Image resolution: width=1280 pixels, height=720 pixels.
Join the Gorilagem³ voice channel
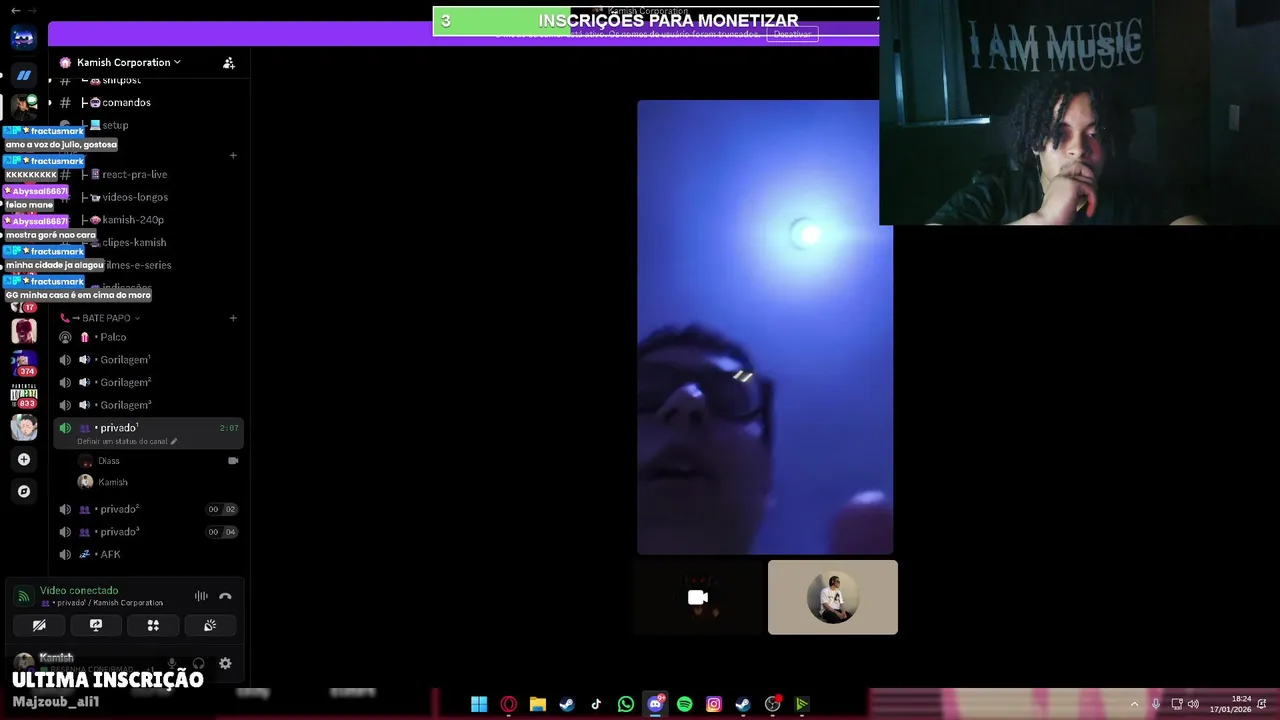(x=146, y=405)
